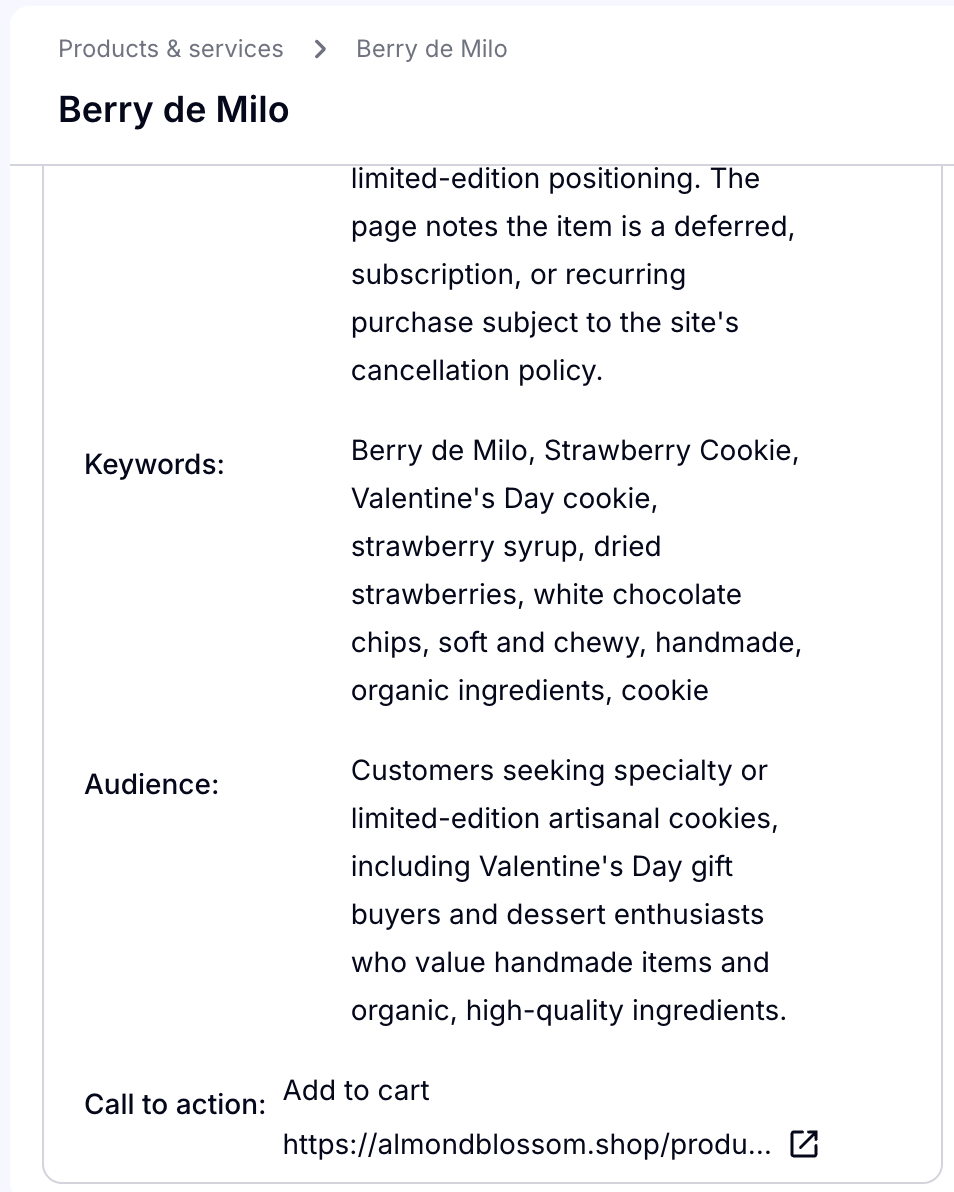Click "limited-edition positioning" description line
Screen dimensions: 954x1192
coord(555,179)
